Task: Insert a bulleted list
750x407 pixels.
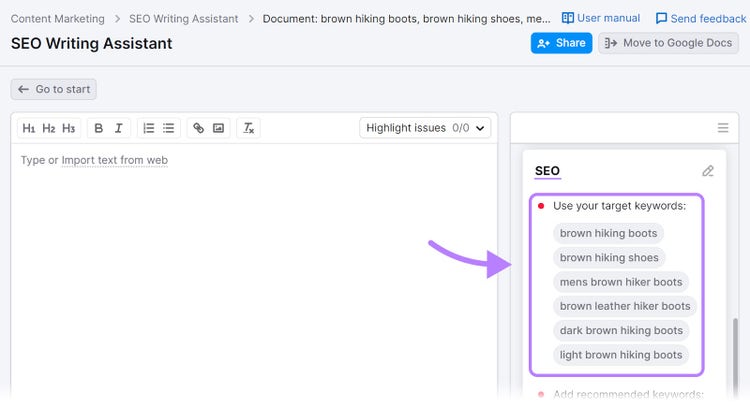Action: pos(168,128)
